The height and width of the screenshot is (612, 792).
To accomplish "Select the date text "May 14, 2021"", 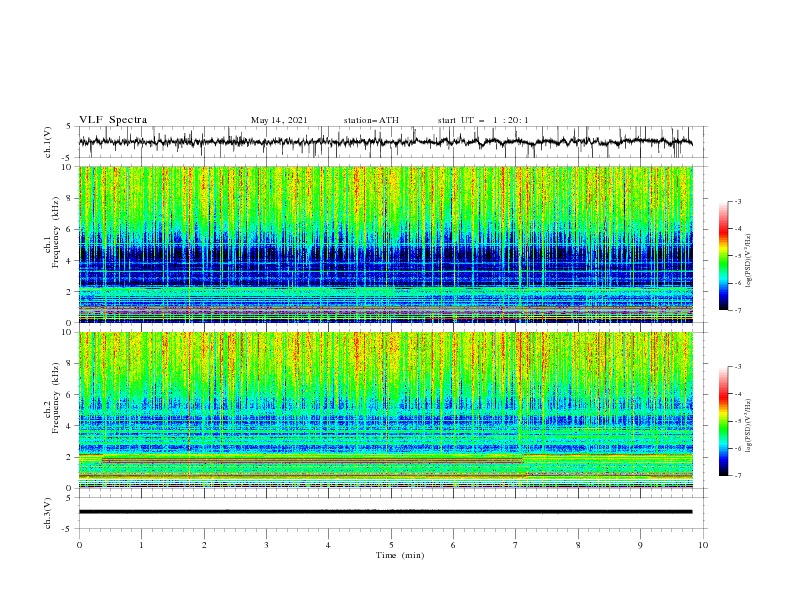I will [x=279, y=120].
